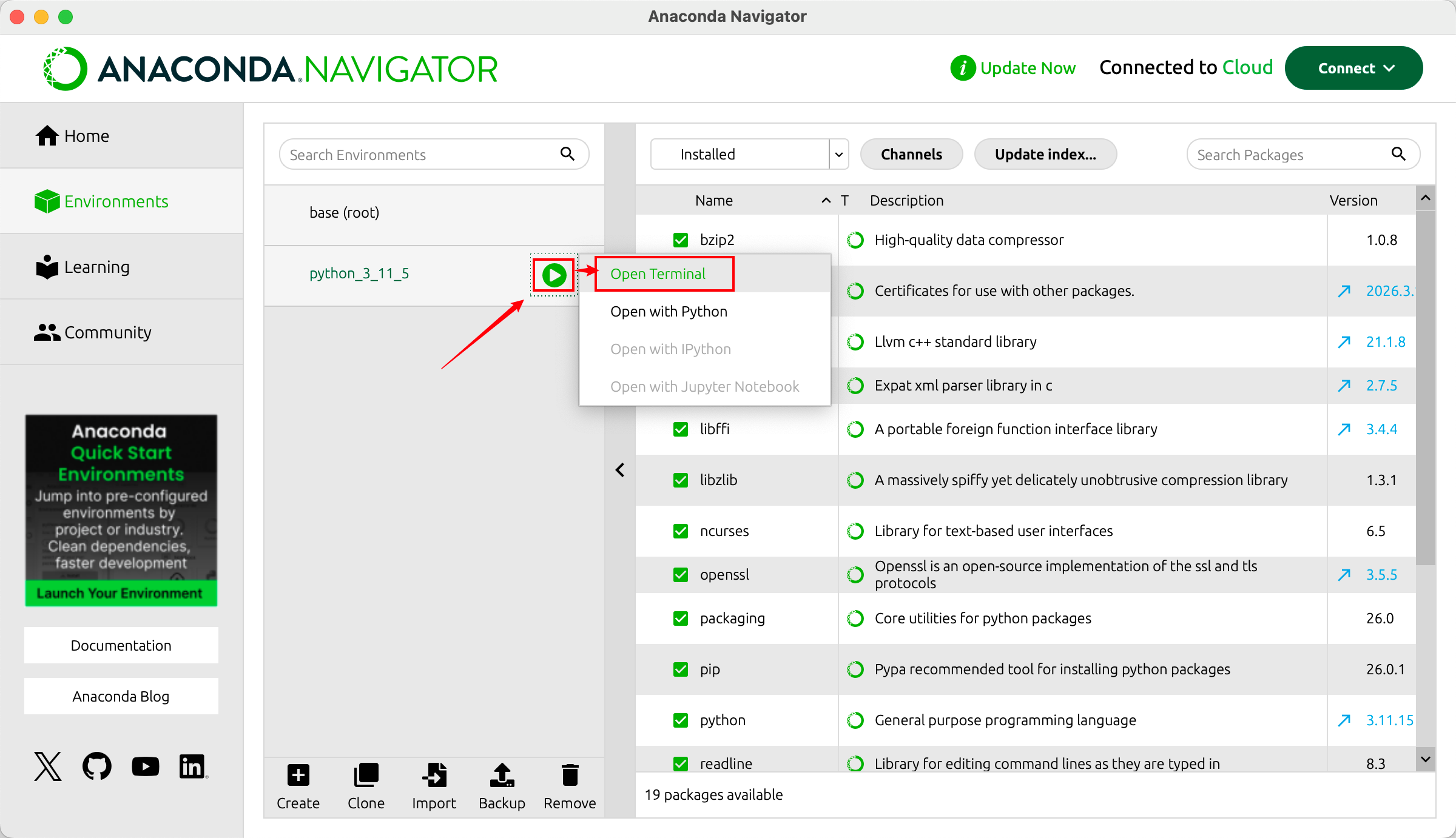Create a new environment
This screenshot has width=1456, height=838.
(x=298, y=787)
